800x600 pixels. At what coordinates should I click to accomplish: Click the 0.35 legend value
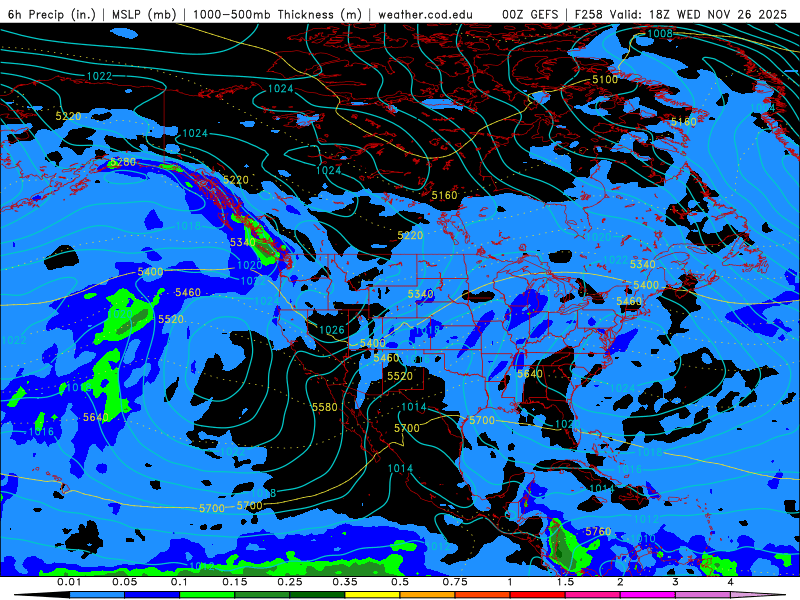345,582
